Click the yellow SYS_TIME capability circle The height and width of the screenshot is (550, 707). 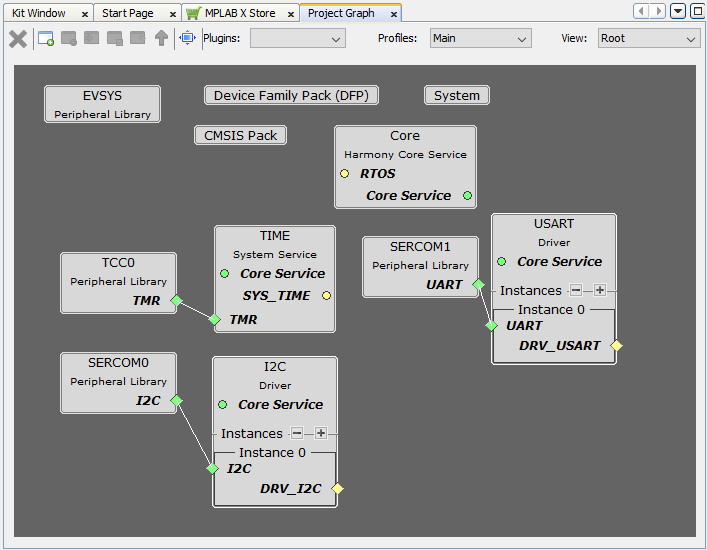[326, 295]
